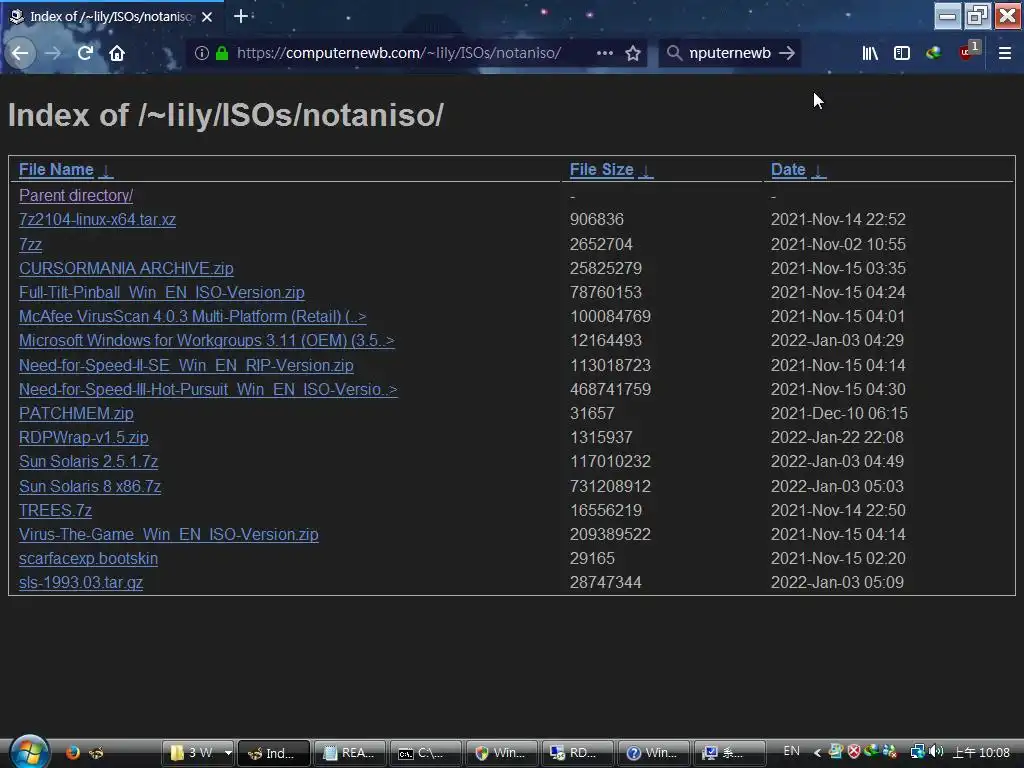1024x768 pixels.
Task: Select date 2022-Jan-22 22:08
Action: [837, 438]
